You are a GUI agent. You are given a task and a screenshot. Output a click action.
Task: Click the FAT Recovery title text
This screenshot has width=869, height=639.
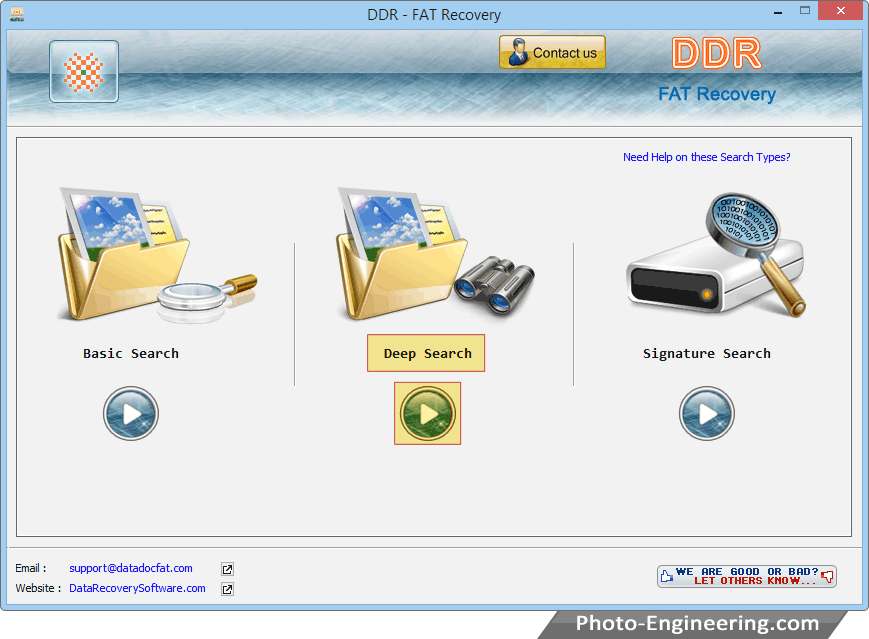(x=717, y=94)
